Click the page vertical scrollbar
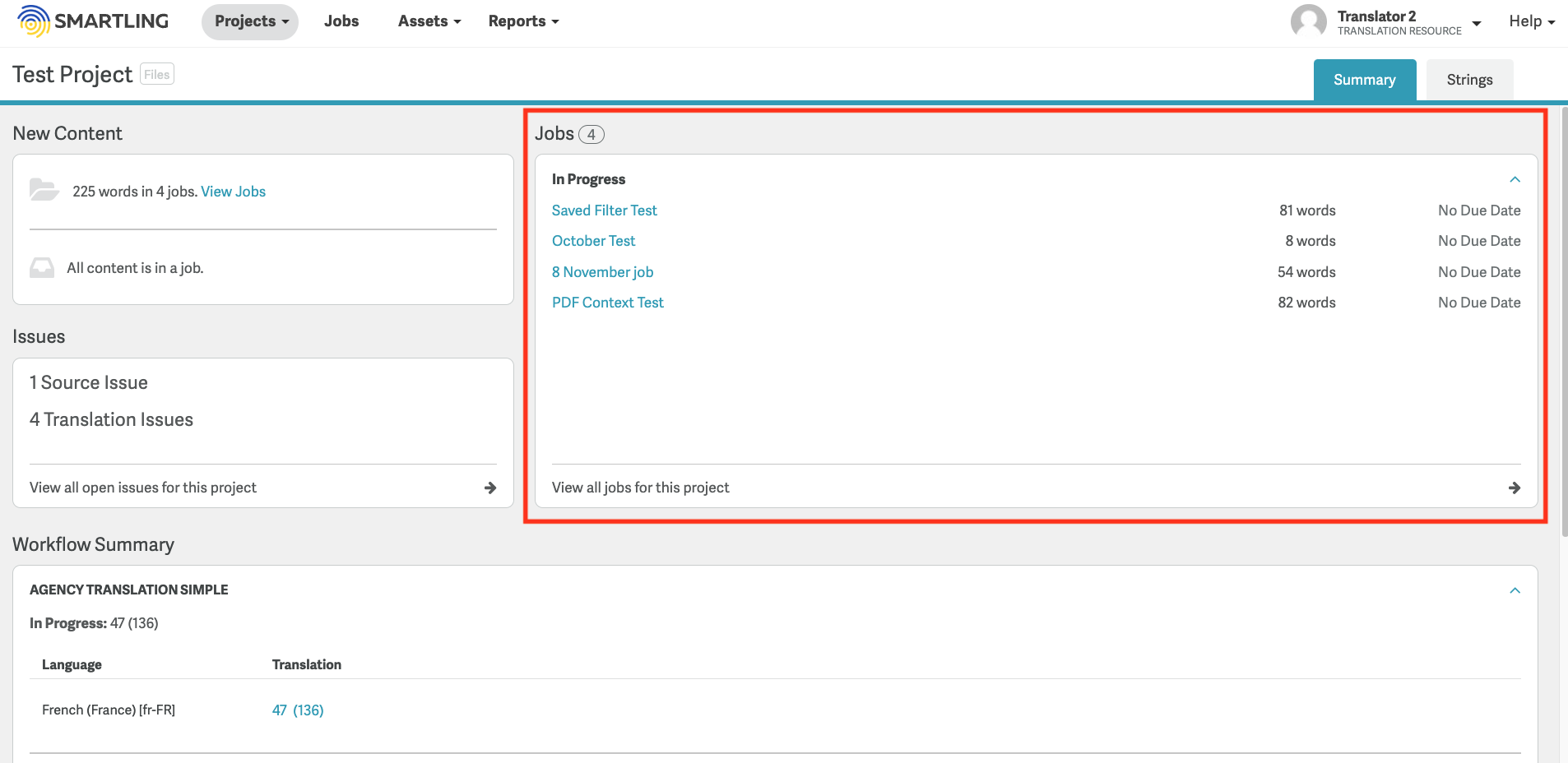 click(x=1564, y=321)
